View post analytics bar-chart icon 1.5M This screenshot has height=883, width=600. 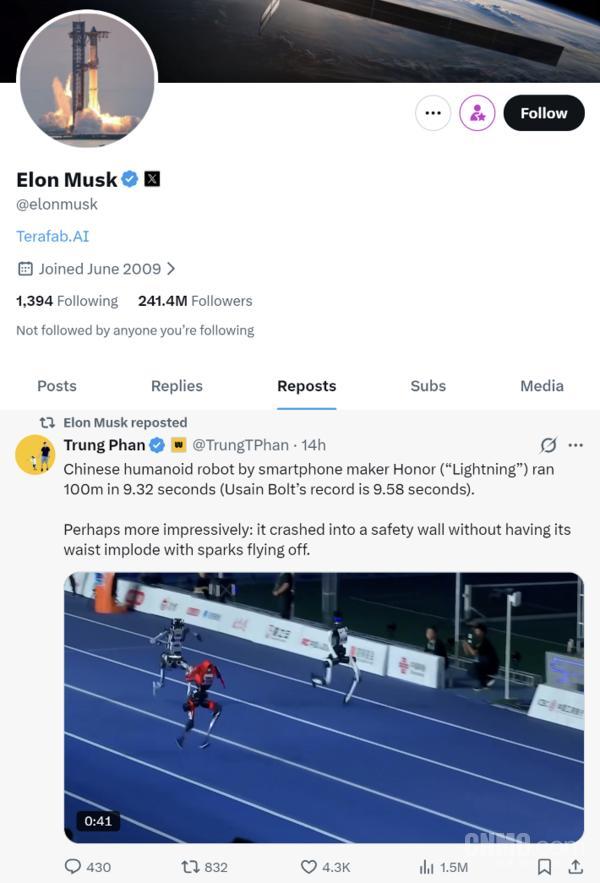[x=443, y=867]
